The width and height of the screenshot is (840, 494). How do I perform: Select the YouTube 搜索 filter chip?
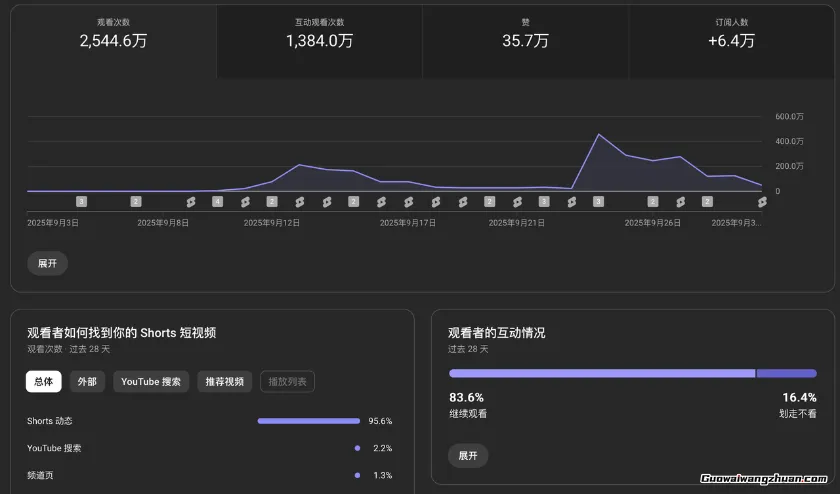tap(151, 381)
